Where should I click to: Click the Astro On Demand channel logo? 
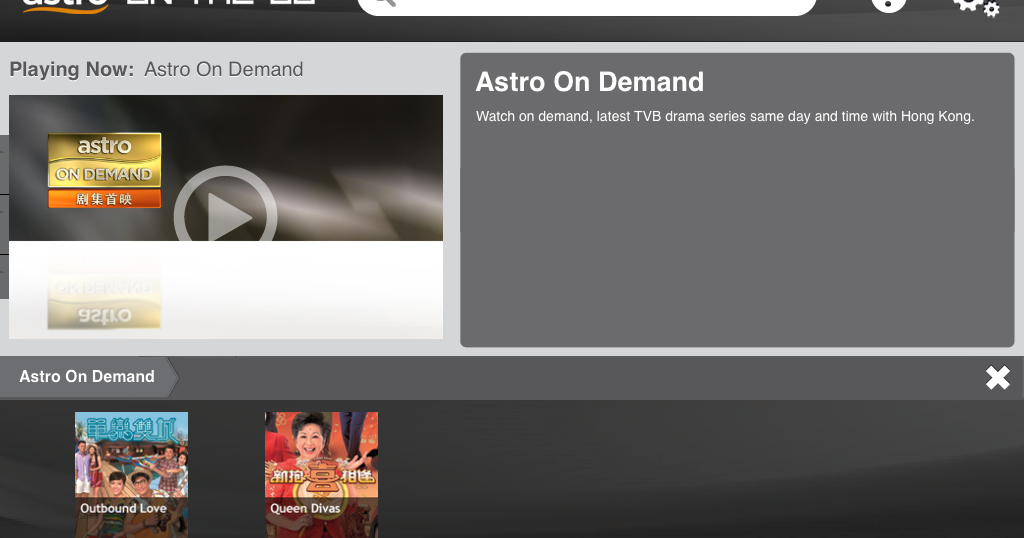(x=104, y=170)
